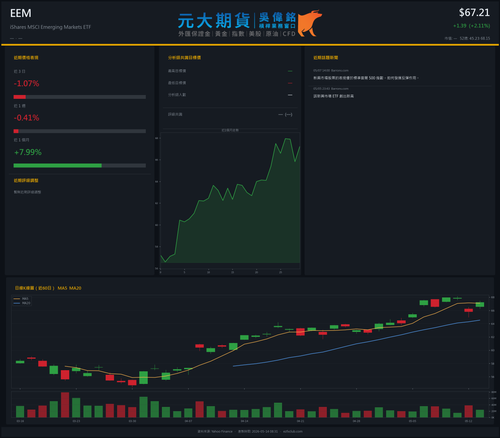Open the news headline mentioning S&P 500
Screen dimensions: 500x438
click(366, 78)
